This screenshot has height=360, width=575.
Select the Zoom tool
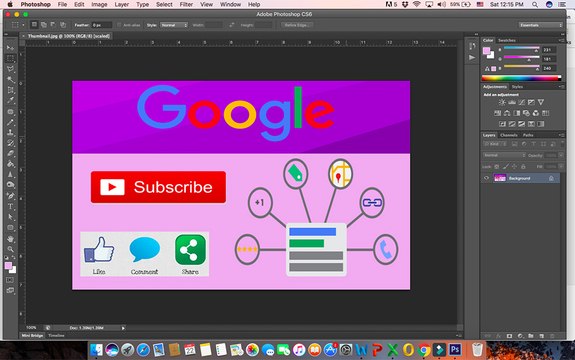[10, 249]
